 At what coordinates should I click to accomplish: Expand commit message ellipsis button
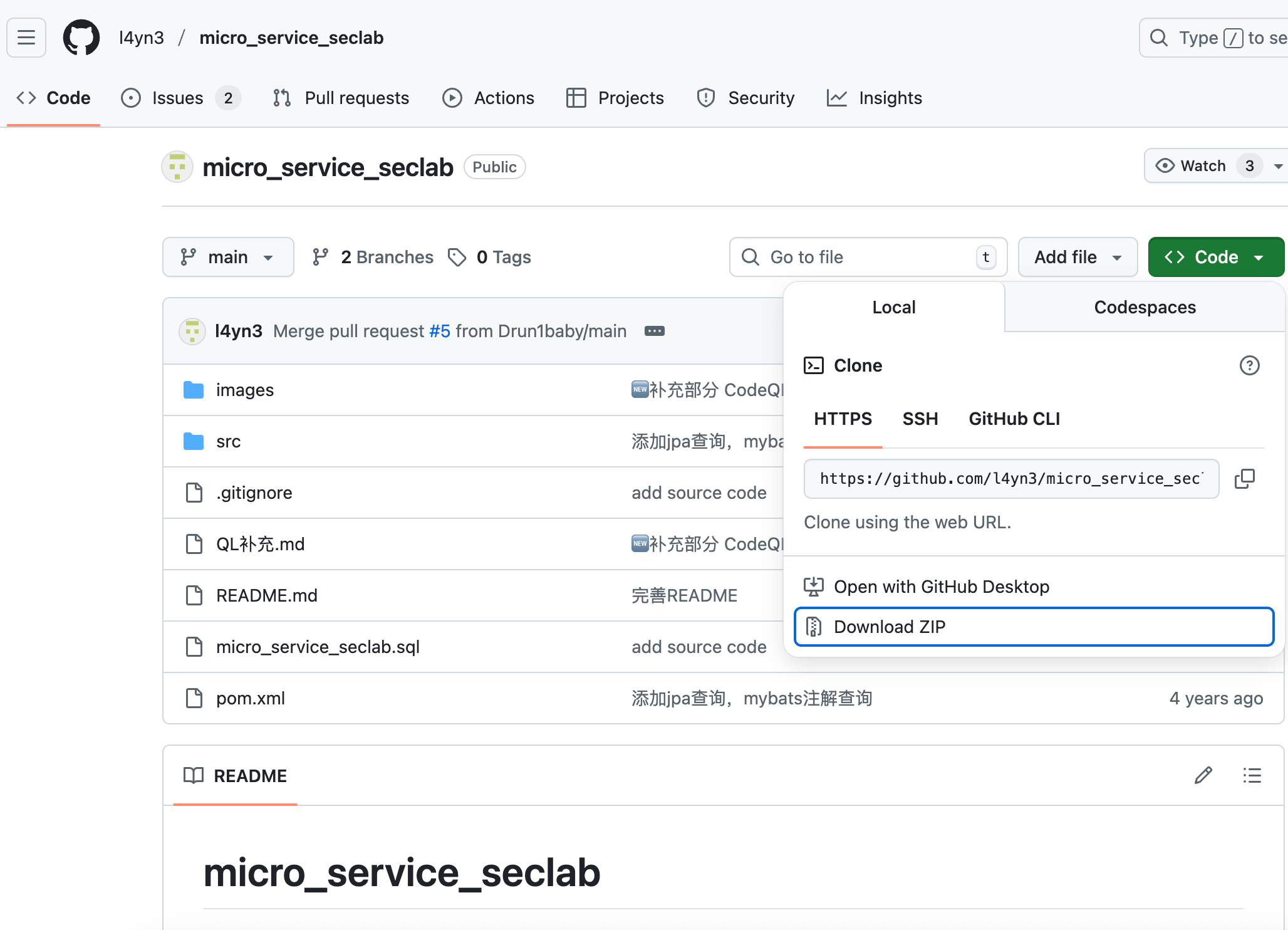655,331
